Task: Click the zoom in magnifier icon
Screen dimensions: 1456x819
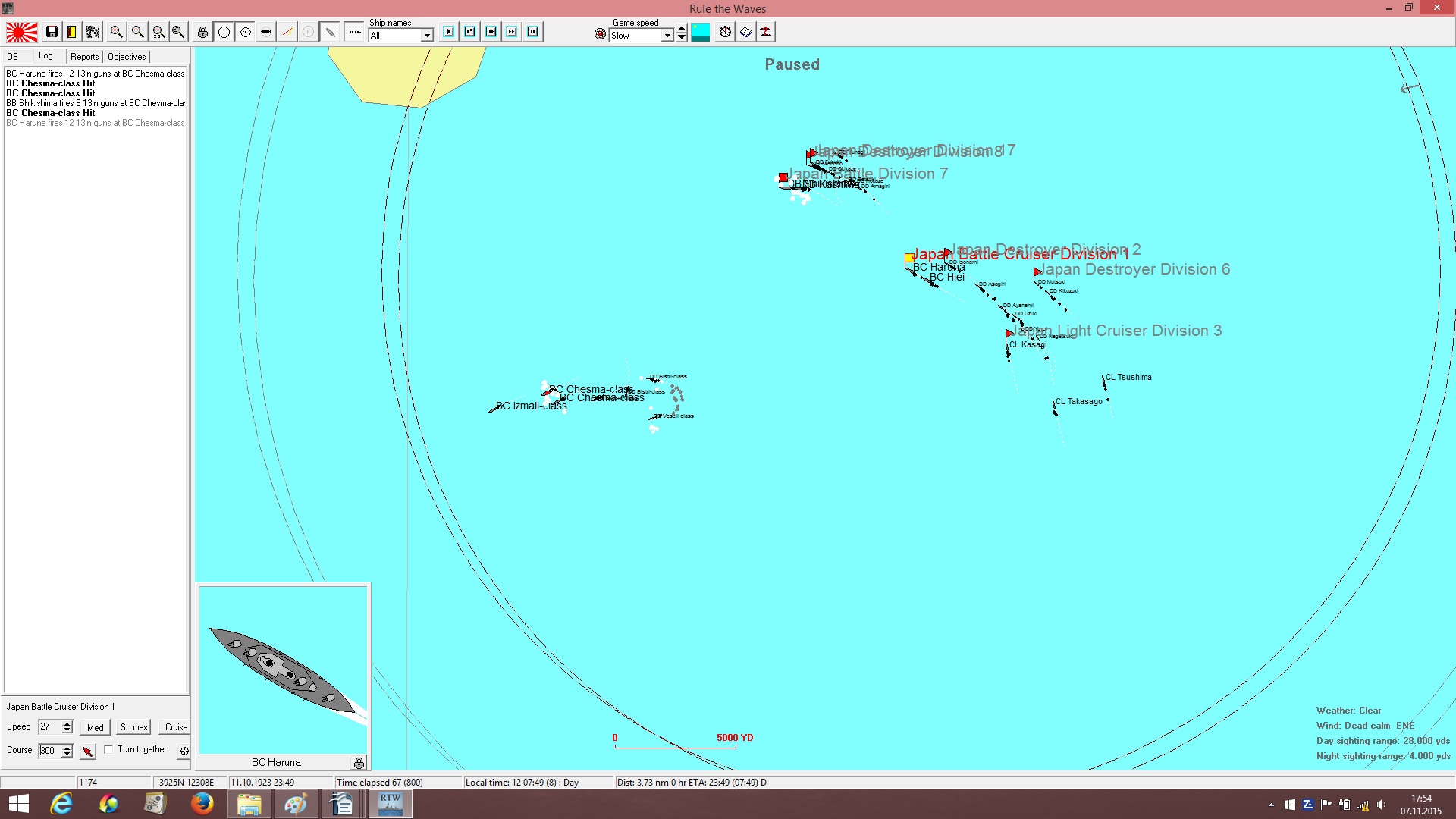Action: pyautogui.click(x=116, y=32)
